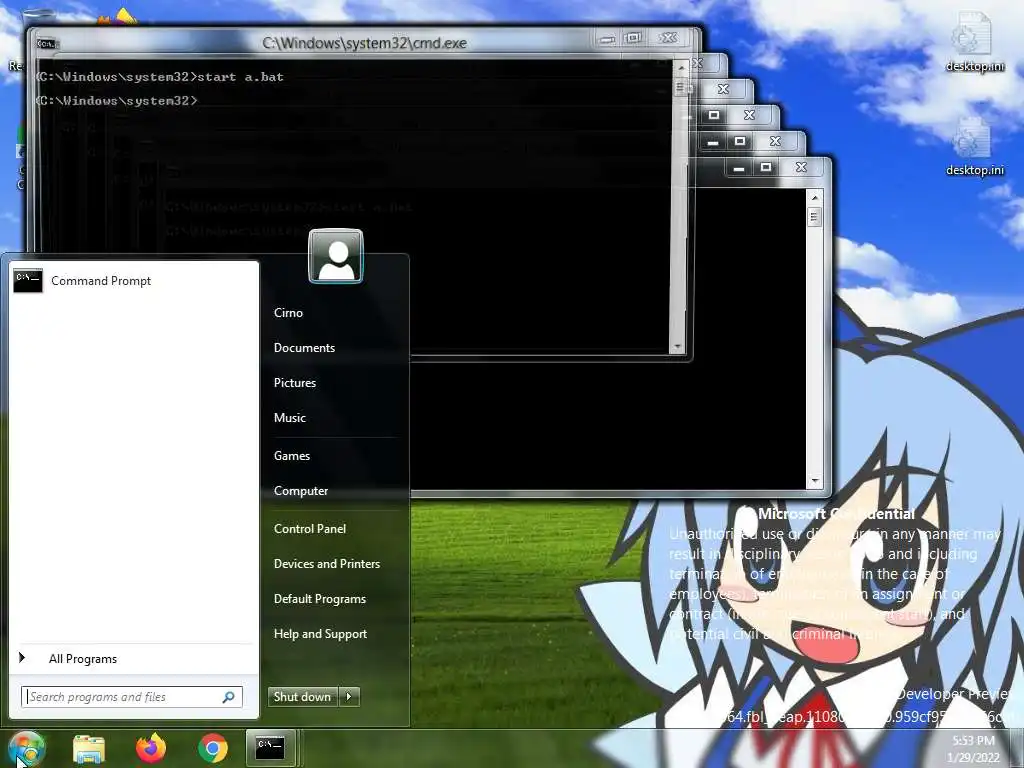
Task: Click the user account picture
Action: click(336, 256)
